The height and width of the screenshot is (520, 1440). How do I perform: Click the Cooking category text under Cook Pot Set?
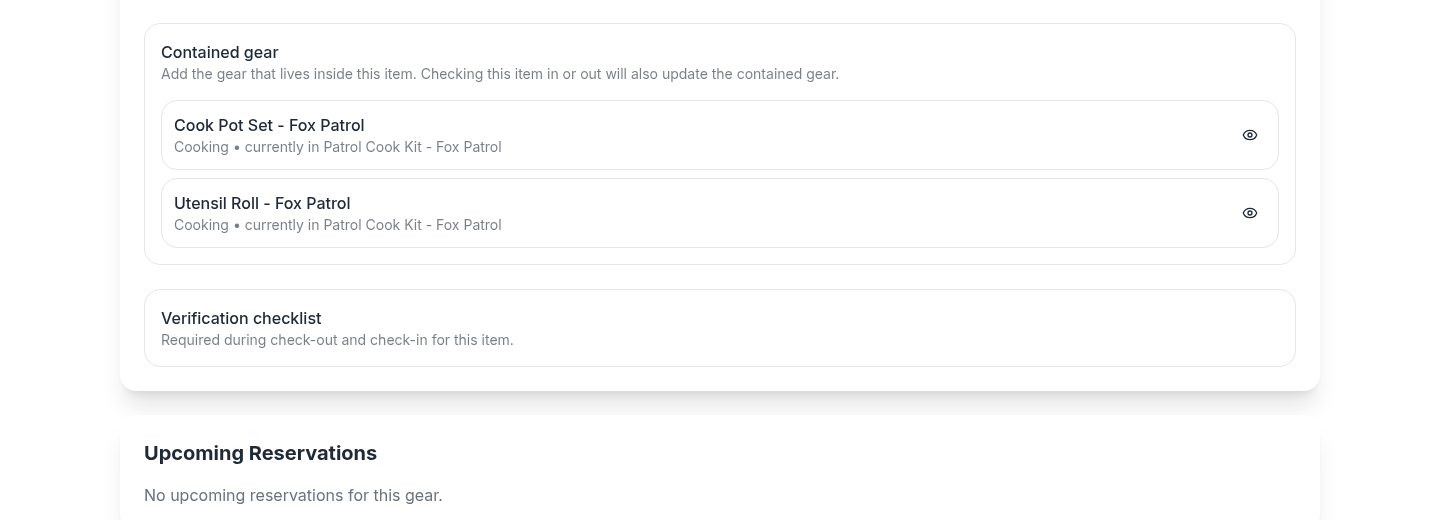coord(201,147)
